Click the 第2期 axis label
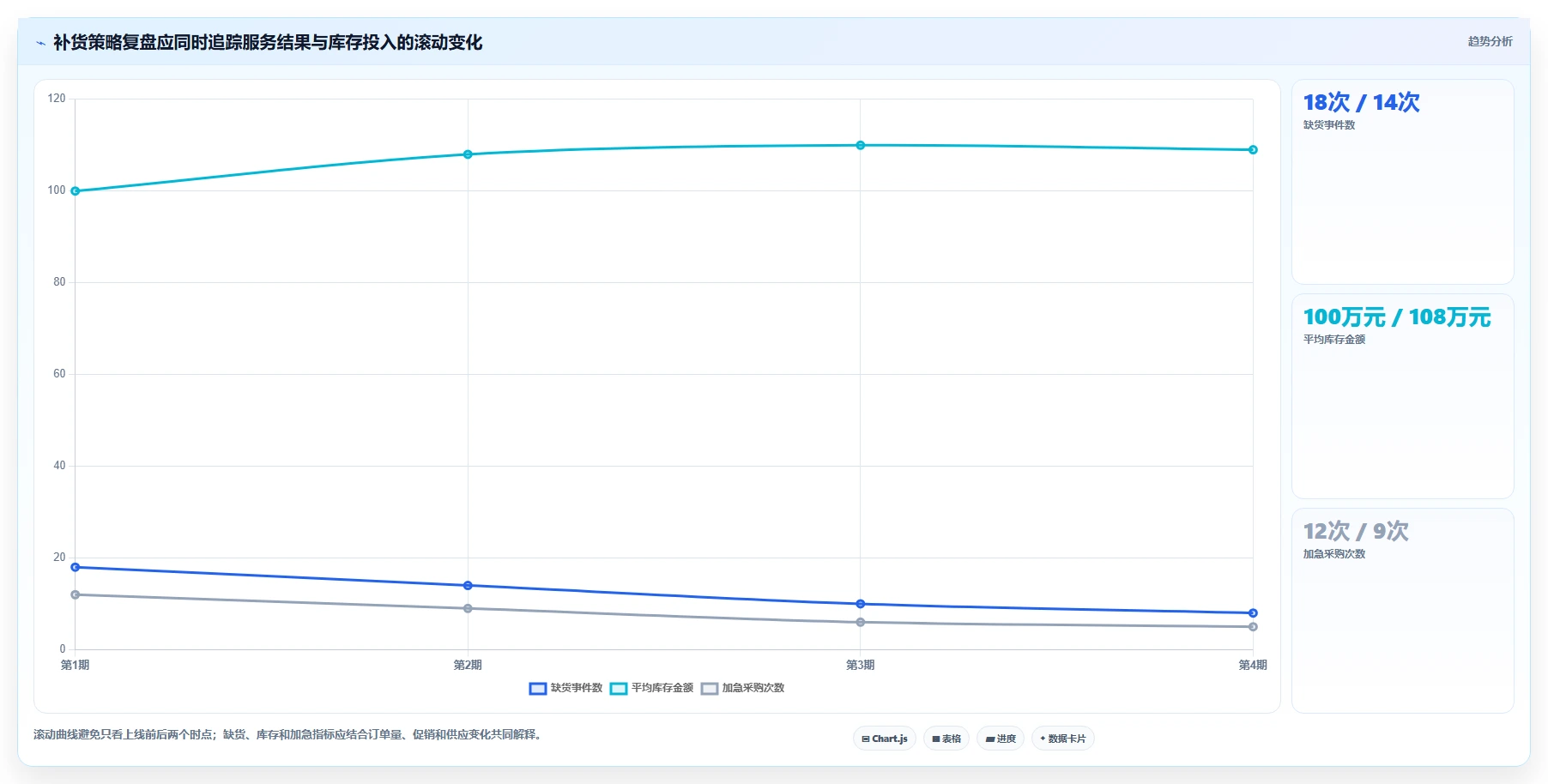The height and width of the screenshot is (784, 1548). [x=468, y=665]
